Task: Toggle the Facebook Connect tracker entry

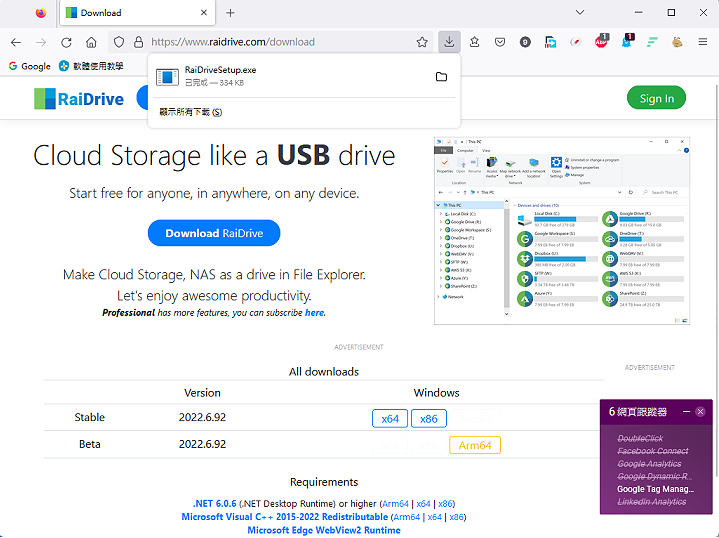Action: (653, 451)
